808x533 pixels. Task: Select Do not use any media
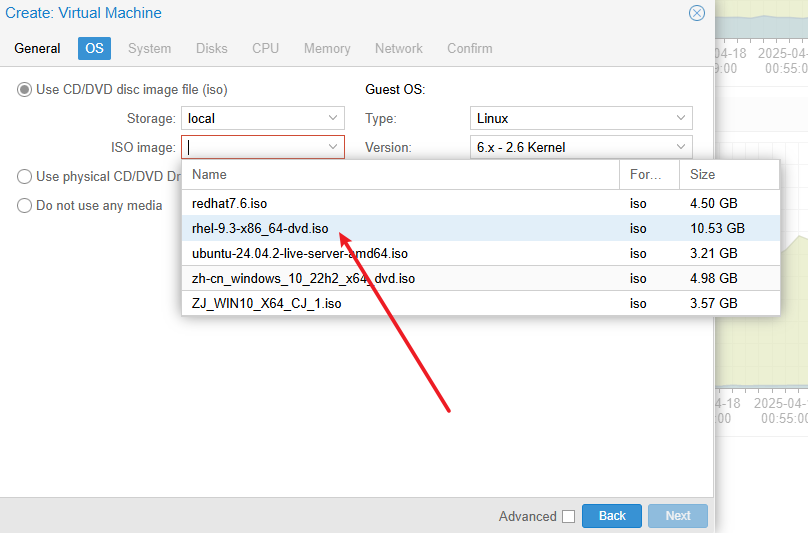click(24, 206)
